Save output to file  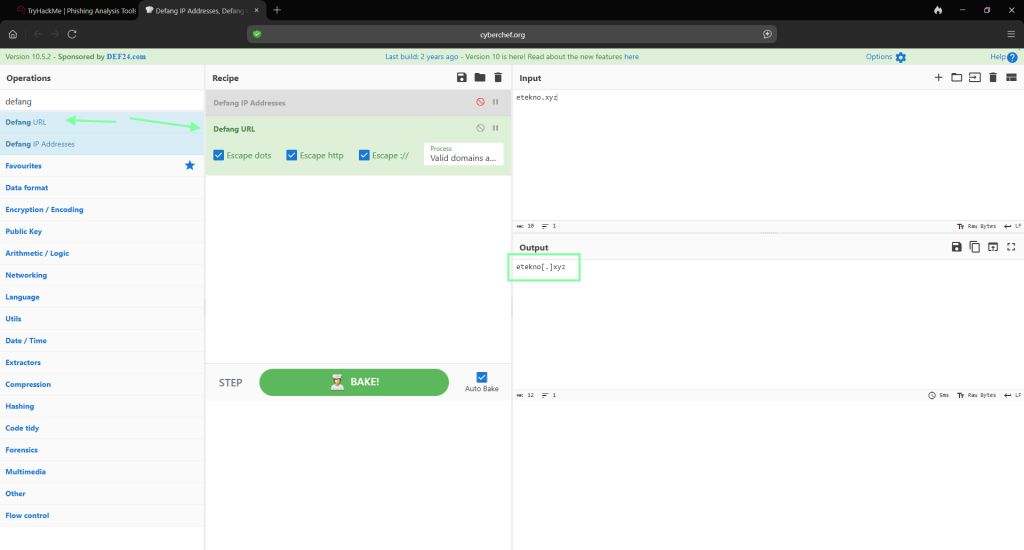[957, 247]
